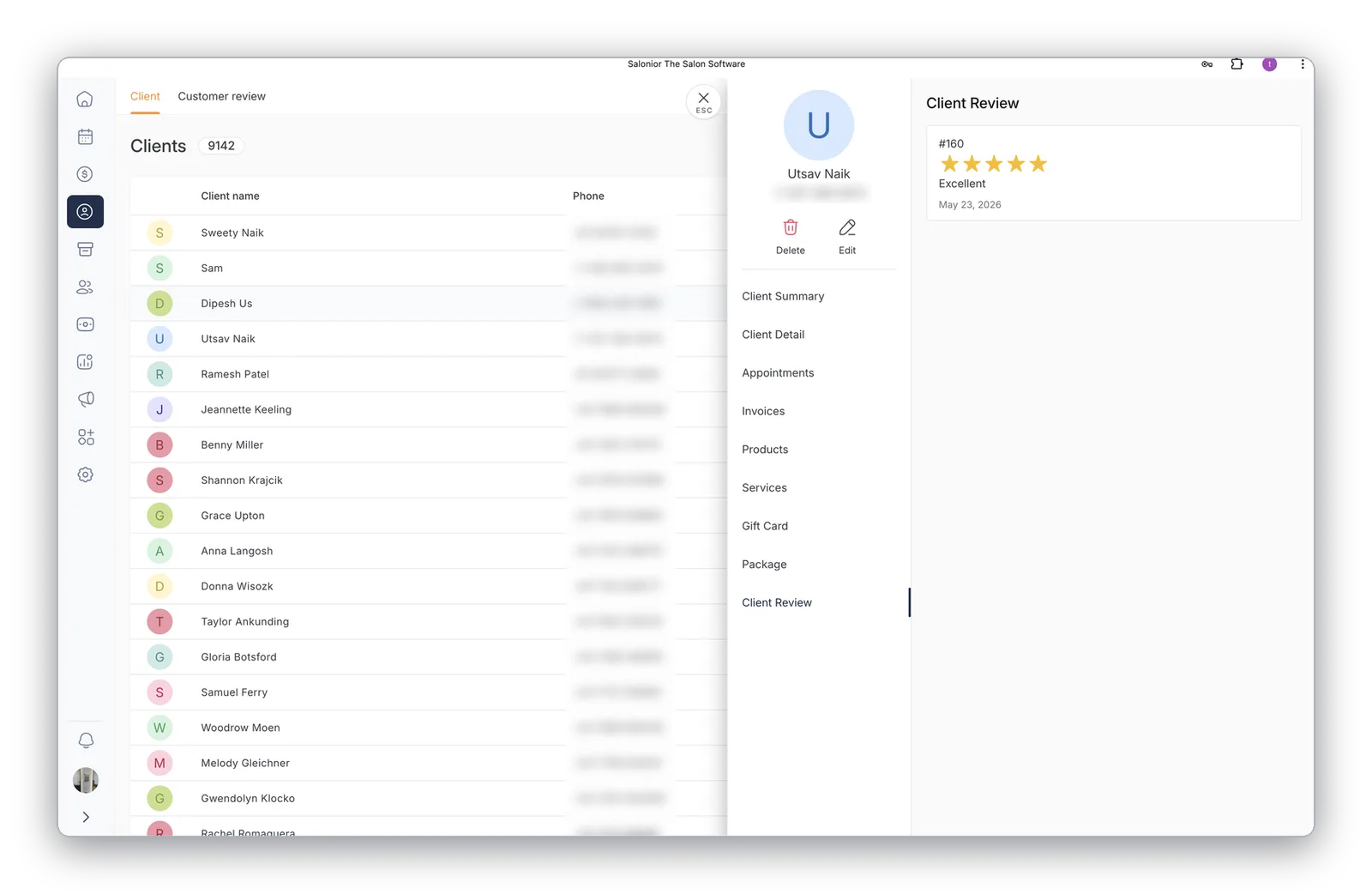Close the client panel with ESC button
Screen dimensions: 1372x894
(703, 102)
